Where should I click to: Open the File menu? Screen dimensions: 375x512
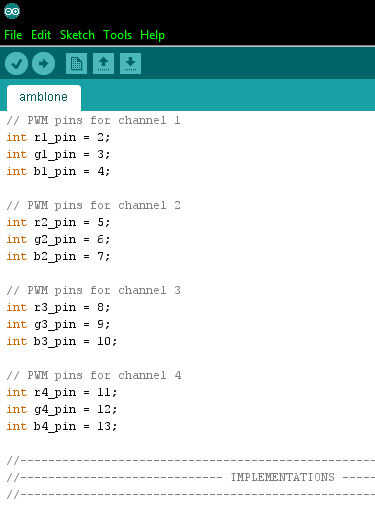coord(13,35)
